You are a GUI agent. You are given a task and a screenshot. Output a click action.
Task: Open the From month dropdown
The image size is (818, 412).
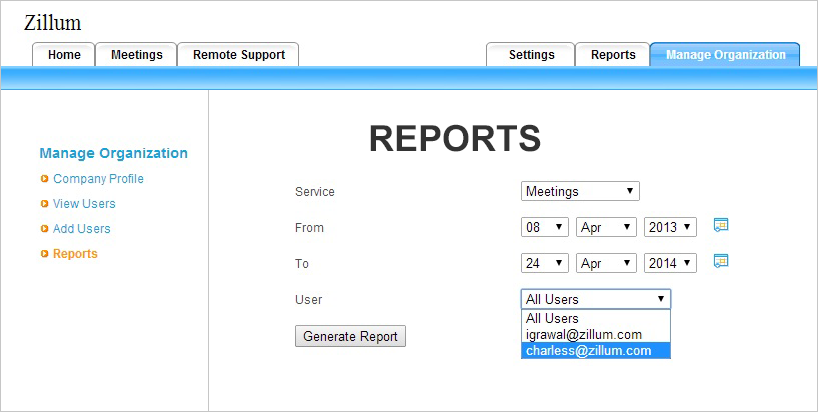tap(607, 227)
